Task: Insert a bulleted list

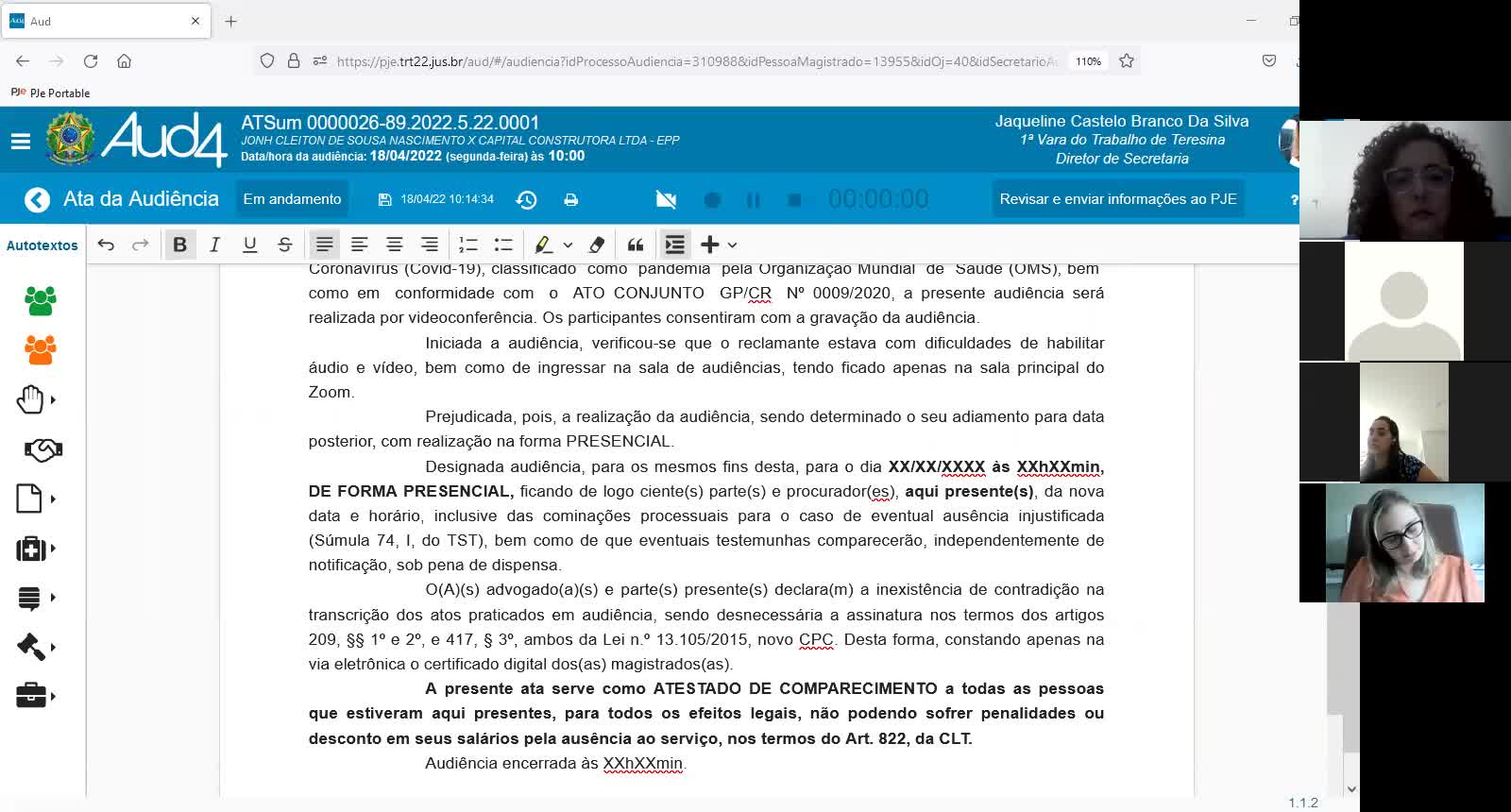Action: pyautogui.click(x=503, y=245)
